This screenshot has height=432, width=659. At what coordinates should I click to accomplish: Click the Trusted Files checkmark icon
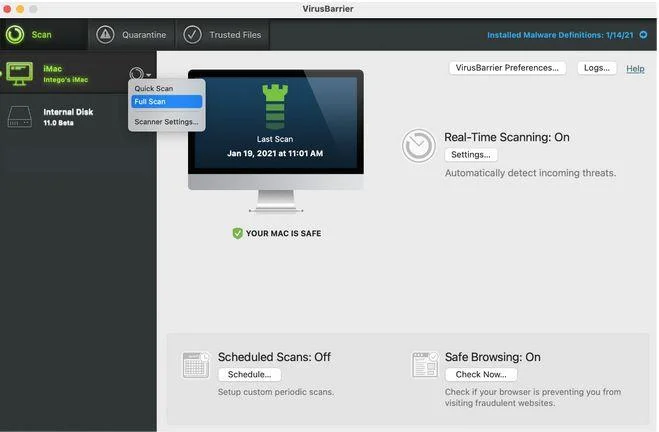coord(192,35)
